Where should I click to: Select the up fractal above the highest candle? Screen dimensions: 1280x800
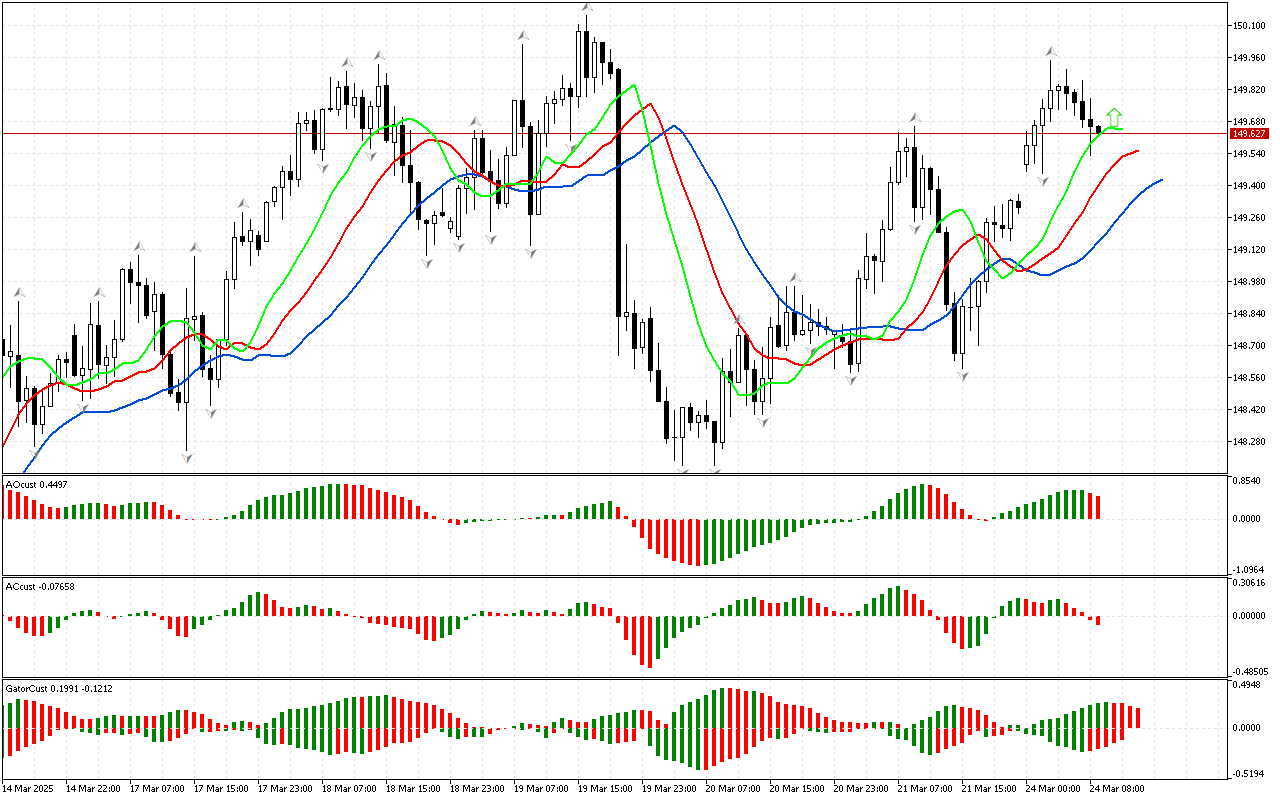point(587,8)
